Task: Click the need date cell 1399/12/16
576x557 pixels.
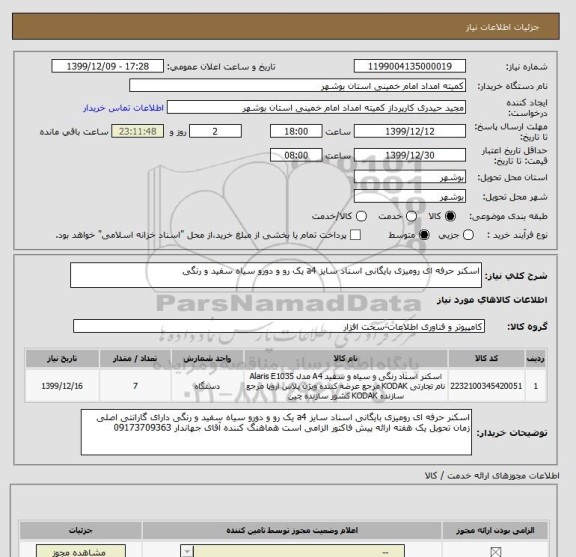Action: pyautogui.click(x=62, y=386)
